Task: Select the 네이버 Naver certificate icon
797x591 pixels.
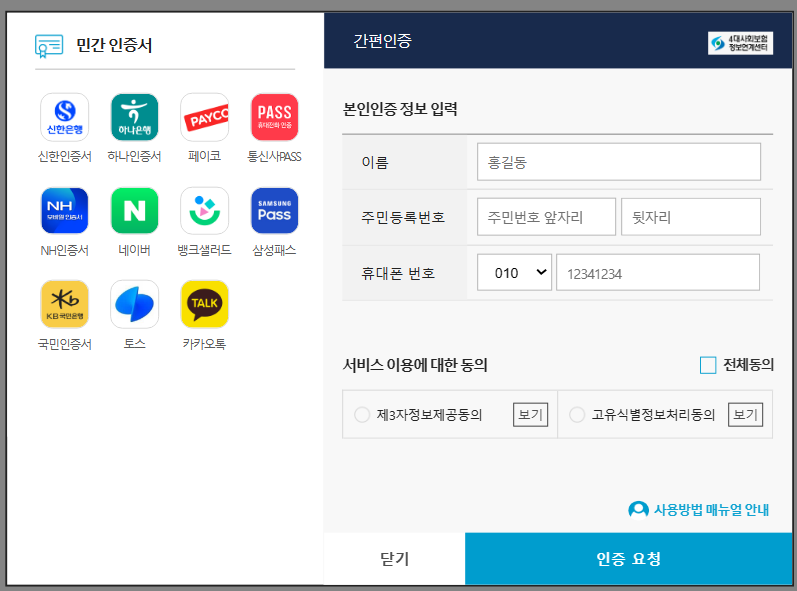Action: 134,210
